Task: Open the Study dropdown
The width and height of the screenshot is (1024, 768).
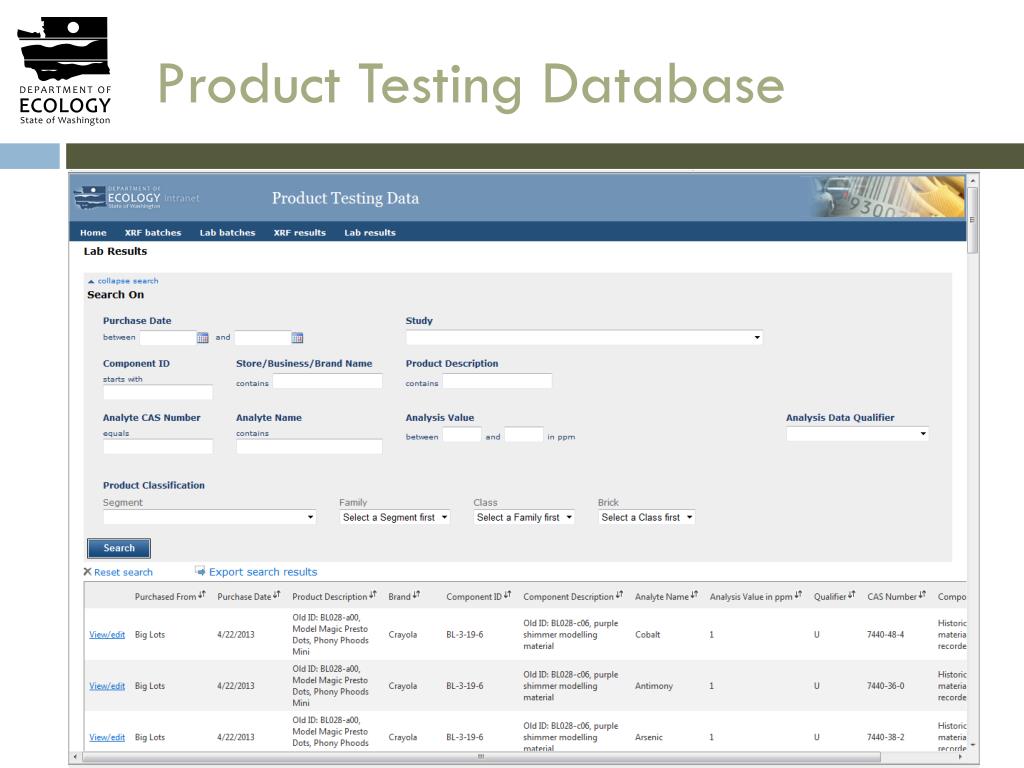Action: (584, 338)
